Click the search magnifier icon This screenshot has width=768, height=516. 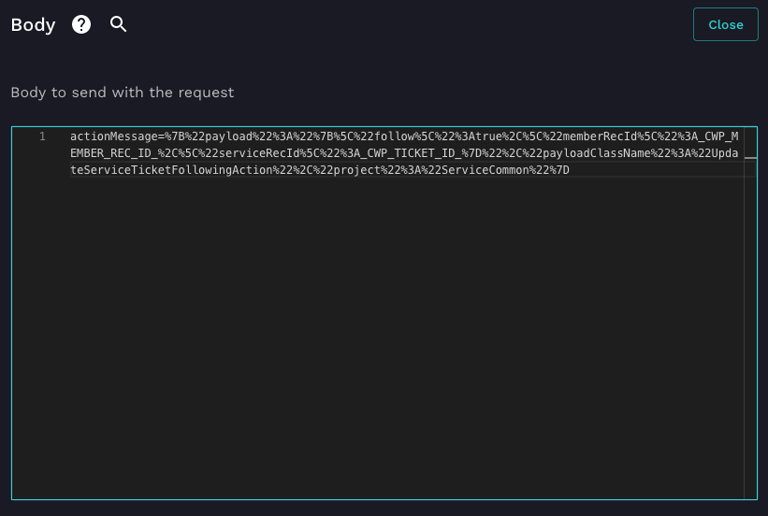[118, 24]
